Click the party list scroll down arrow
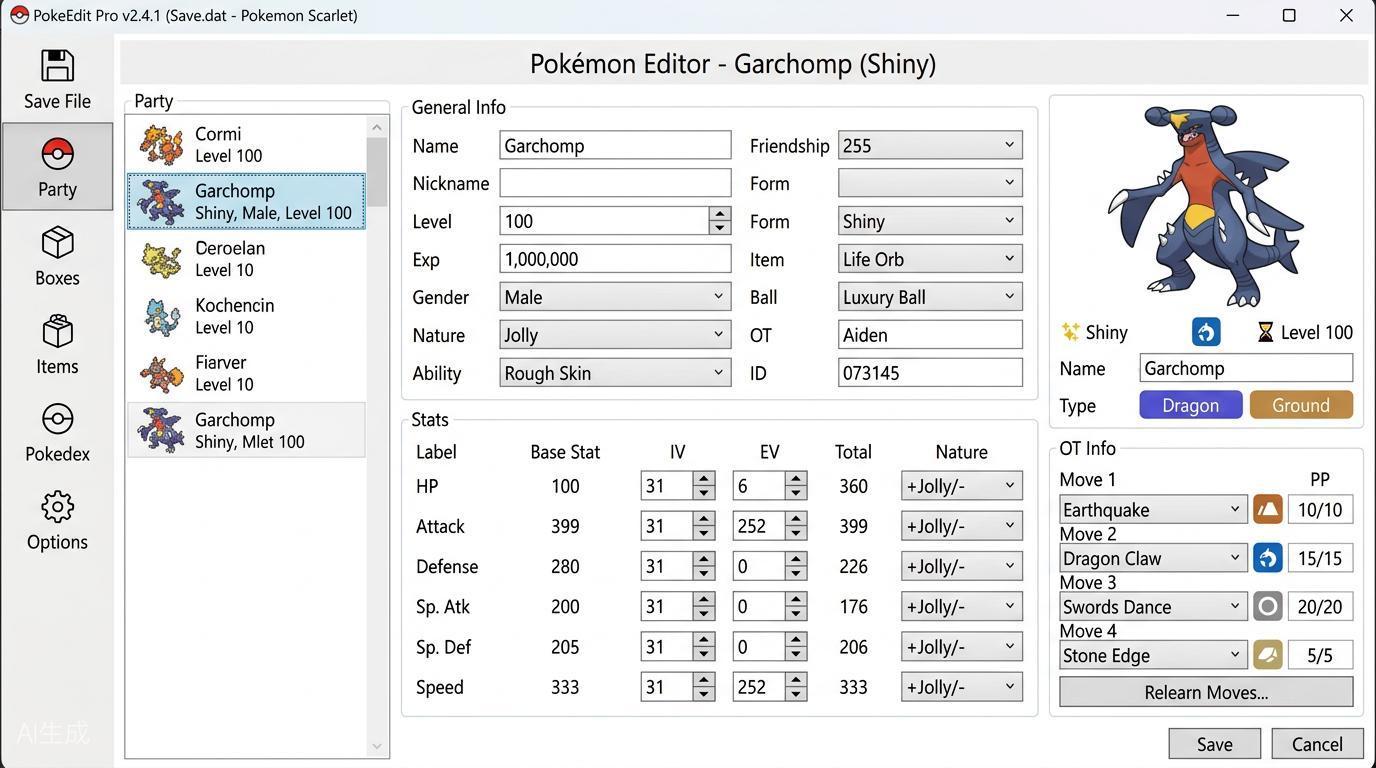This screenshot has height=768, width=1376. click(x=377, y=746)
